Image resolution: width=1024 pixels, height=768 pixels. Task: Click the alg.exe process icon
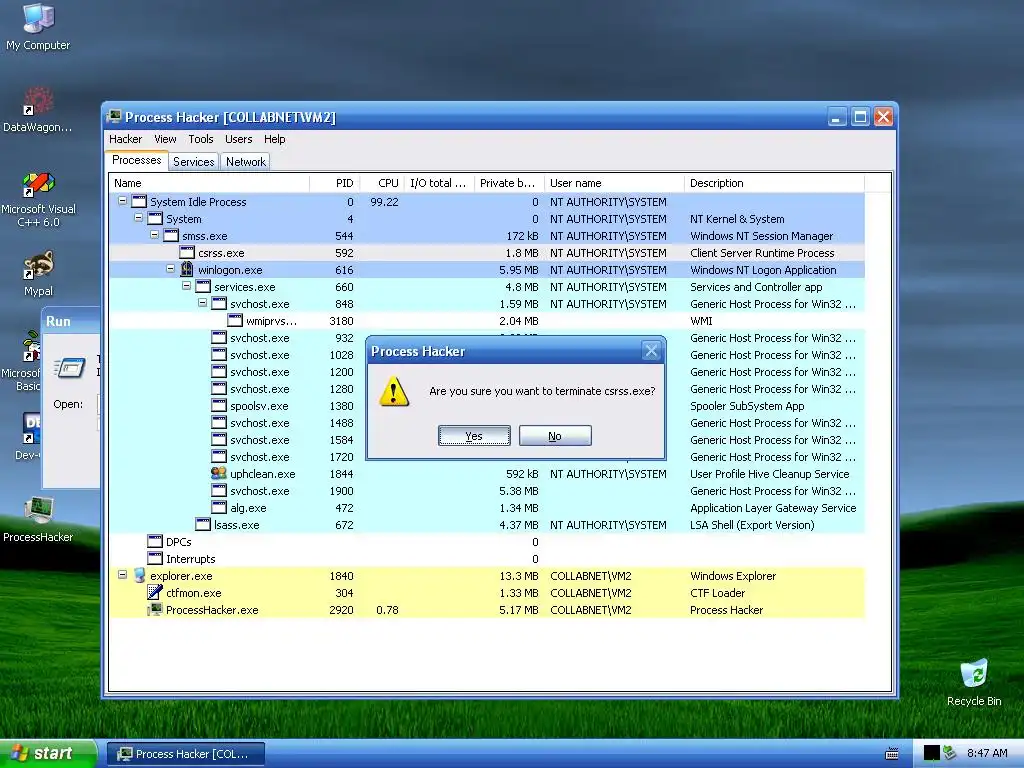tap(219, 507)
